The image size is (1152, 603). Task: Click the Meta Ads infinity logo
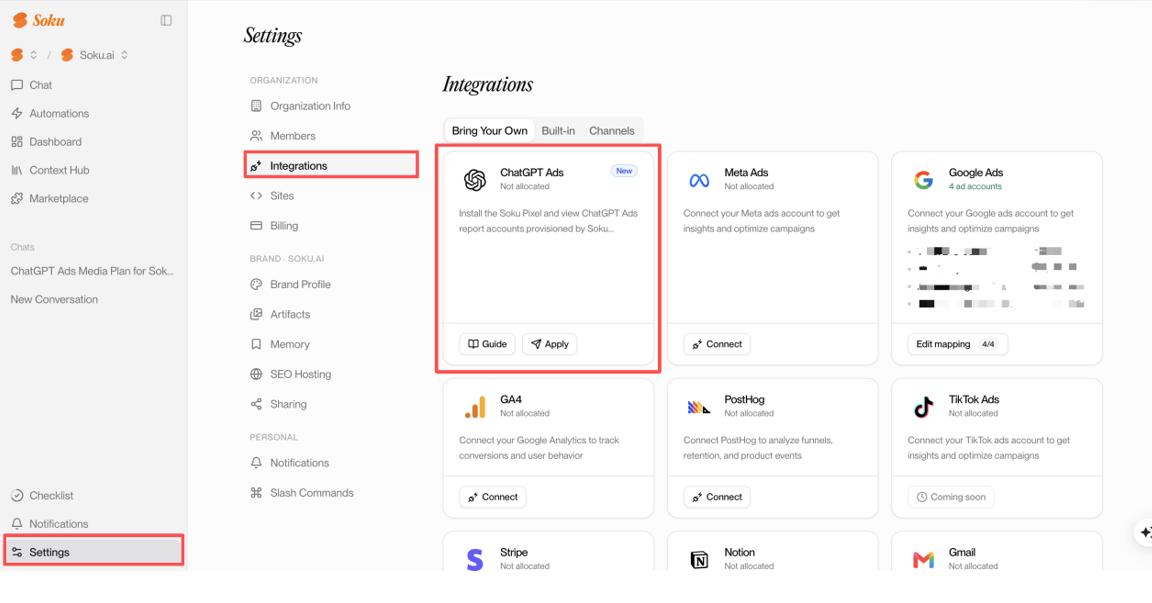[699, 180]
